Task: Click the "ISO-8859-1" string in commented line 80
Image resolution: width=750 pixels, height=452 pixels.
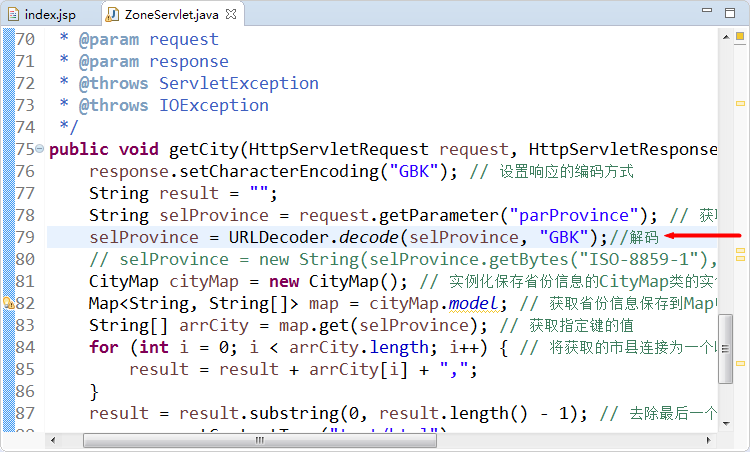Action: point(639,260)
